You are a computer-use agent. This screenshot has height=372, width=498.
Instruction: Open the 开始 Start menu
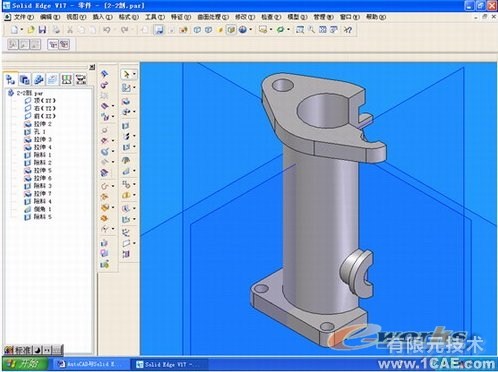click(x=24, y=364)
